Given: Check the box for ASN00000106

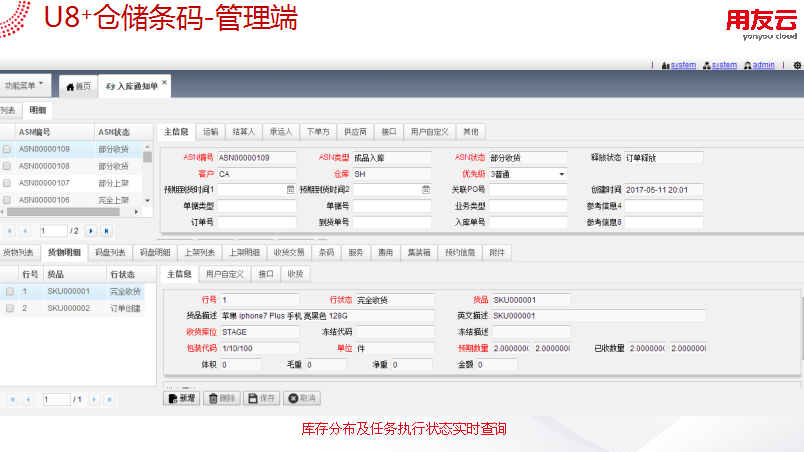Looking at the screenshot, I should coord(7,200).
